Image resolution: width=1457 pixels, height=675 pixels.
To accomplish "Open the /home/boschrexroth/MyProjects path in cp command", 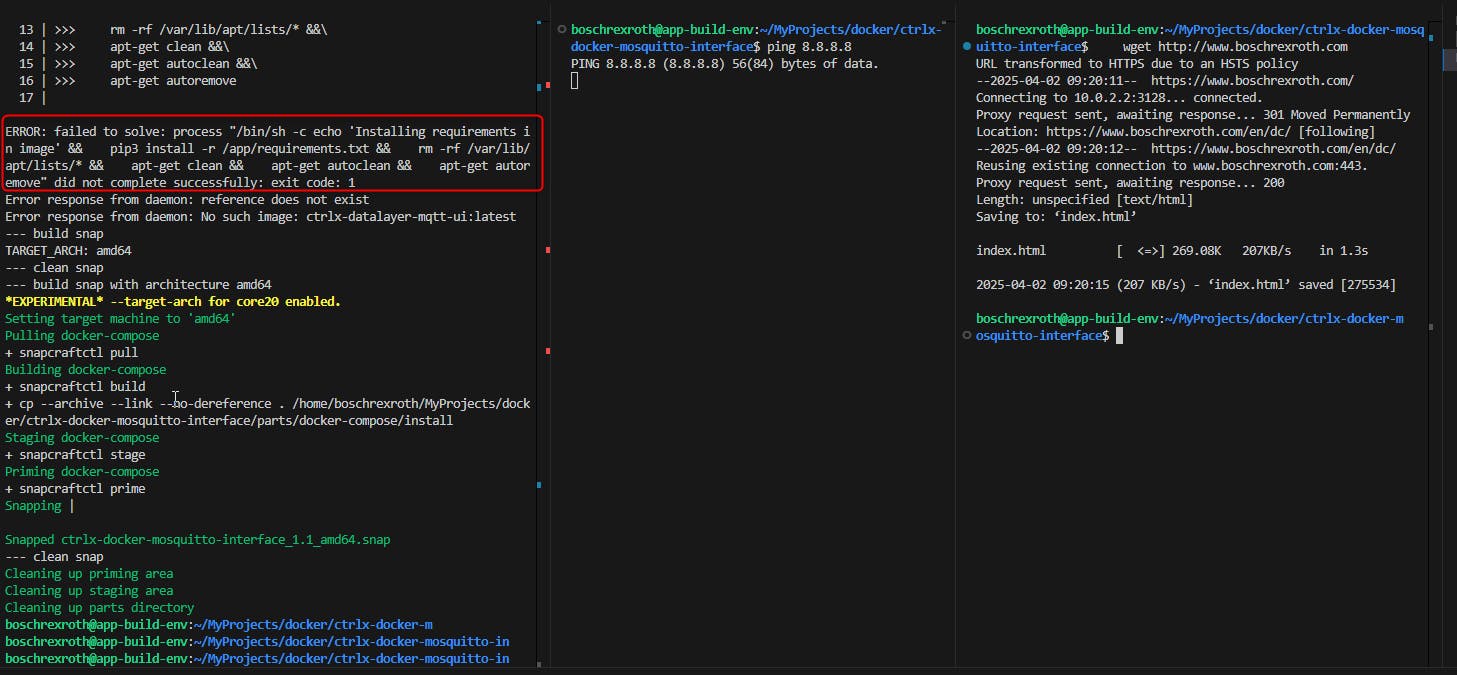I will tap(400, 404).
